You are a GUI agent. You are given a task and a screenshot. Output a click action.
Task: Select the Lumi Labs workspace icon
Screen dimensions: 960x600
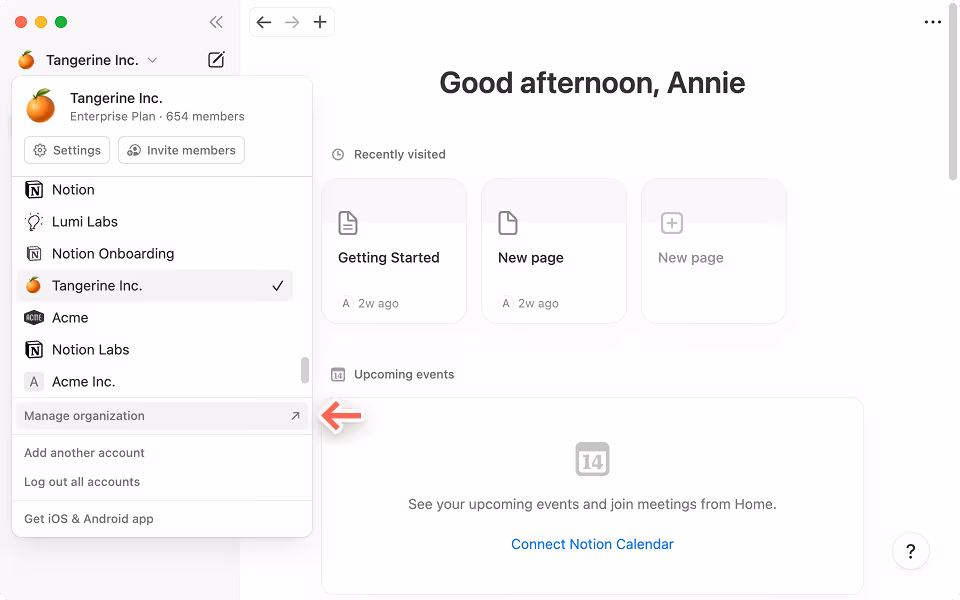click(34, 221)
